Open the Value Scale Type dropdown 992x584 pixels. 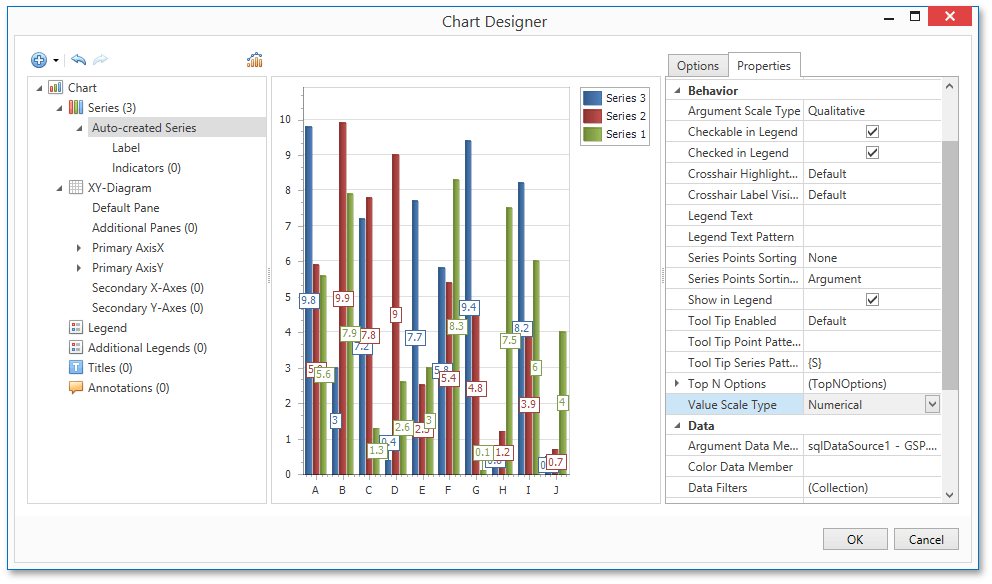click(930, 403)
